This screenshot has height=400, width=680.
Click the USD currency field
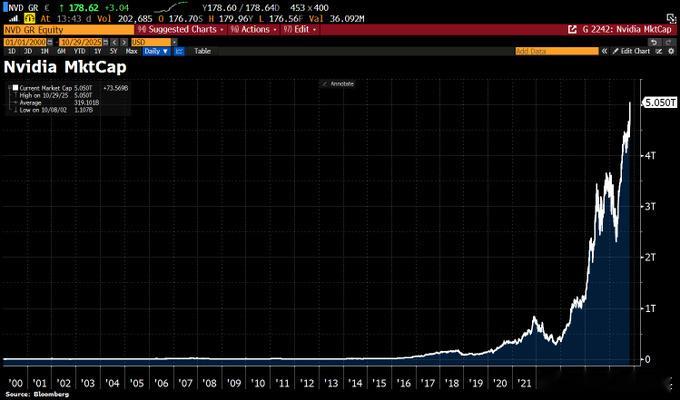[151, 42]
